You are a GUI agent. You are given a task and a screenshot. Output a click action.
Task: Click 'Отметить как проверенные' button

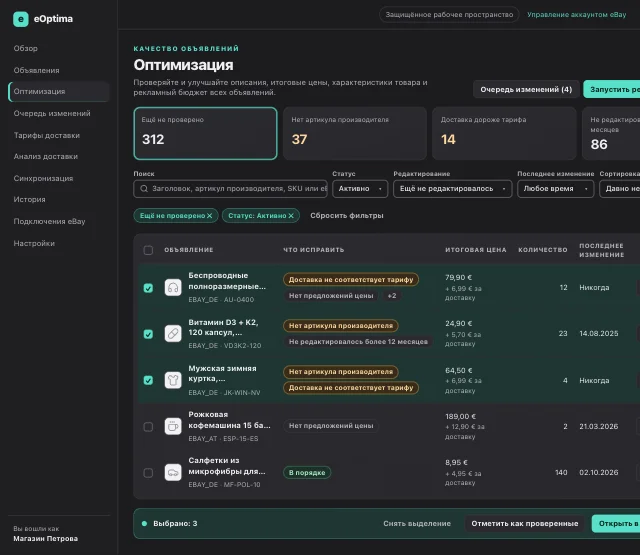click(x=524, y=524)
